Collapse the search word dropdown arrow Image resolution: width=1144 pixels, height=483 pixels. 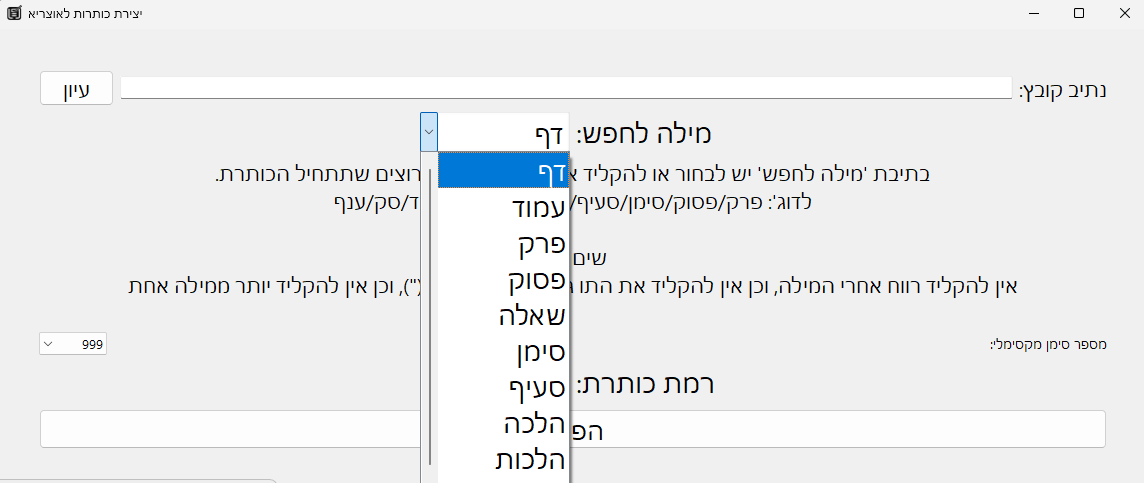(429, 131)
